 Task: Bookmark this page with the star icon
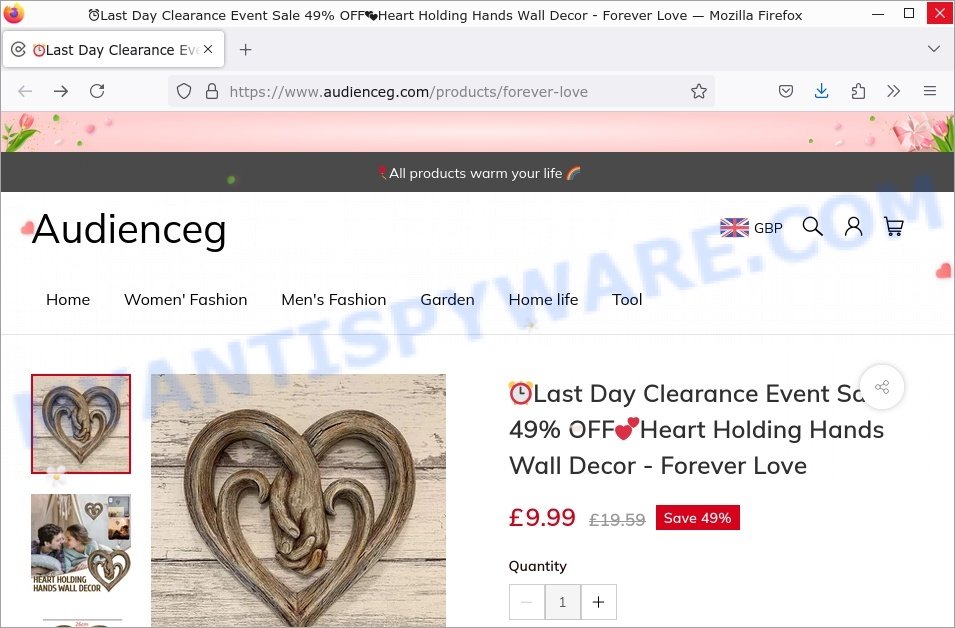[x=699, y=91]
